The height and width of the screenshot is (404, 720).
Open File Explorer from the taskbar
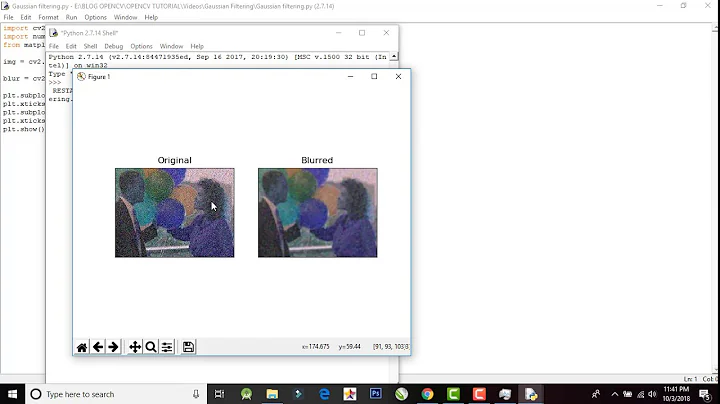272,394
